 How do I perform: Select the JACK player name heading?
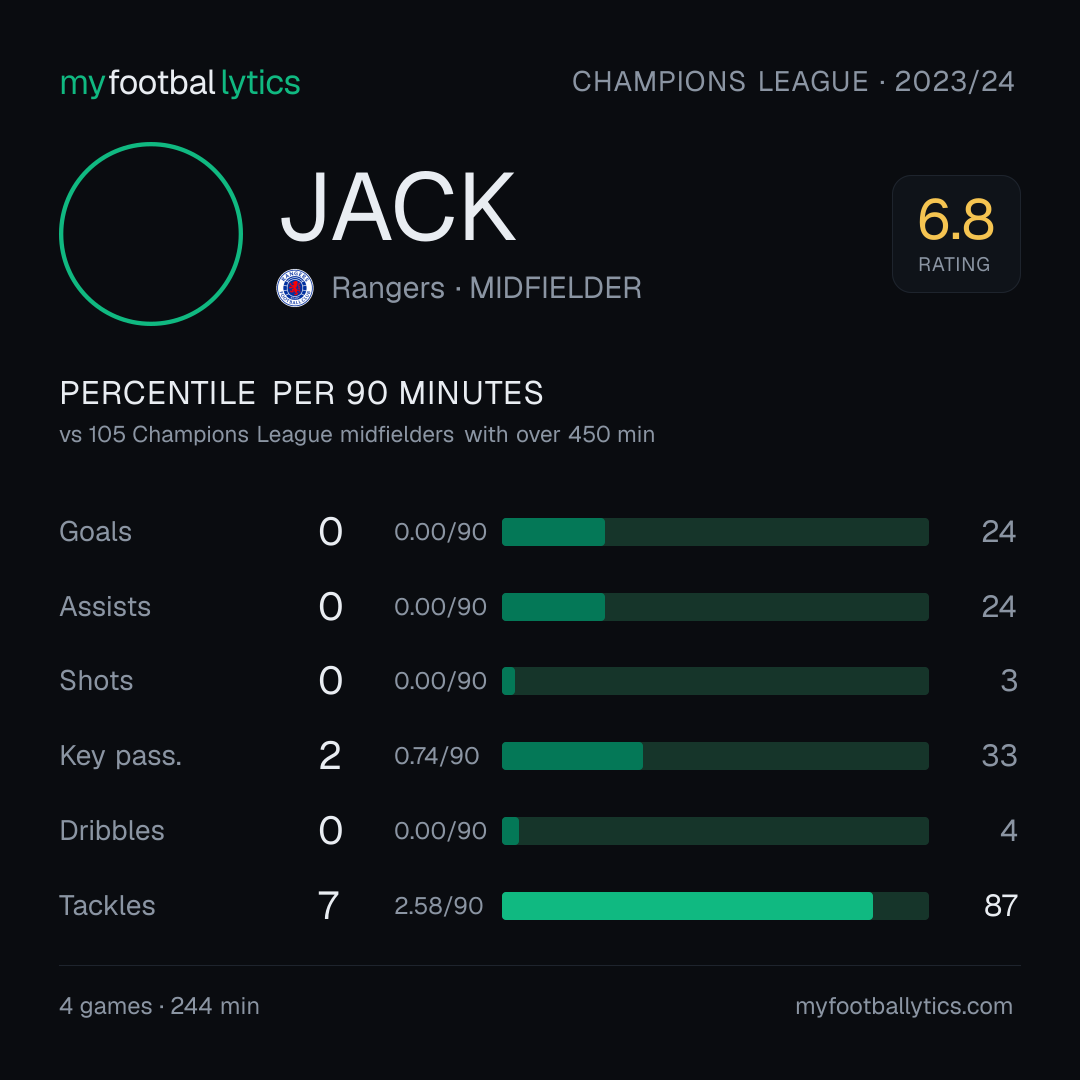(x=397, y=207)
